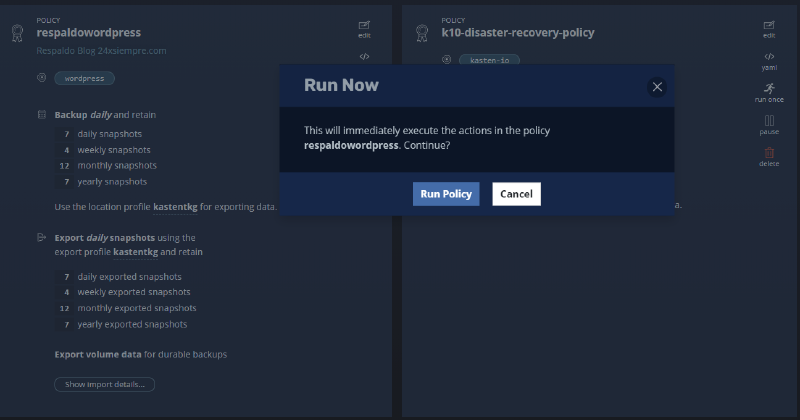800x420 pixels.
Task: Show import details for respaldowordpress
Action: [x=105, y=384]
